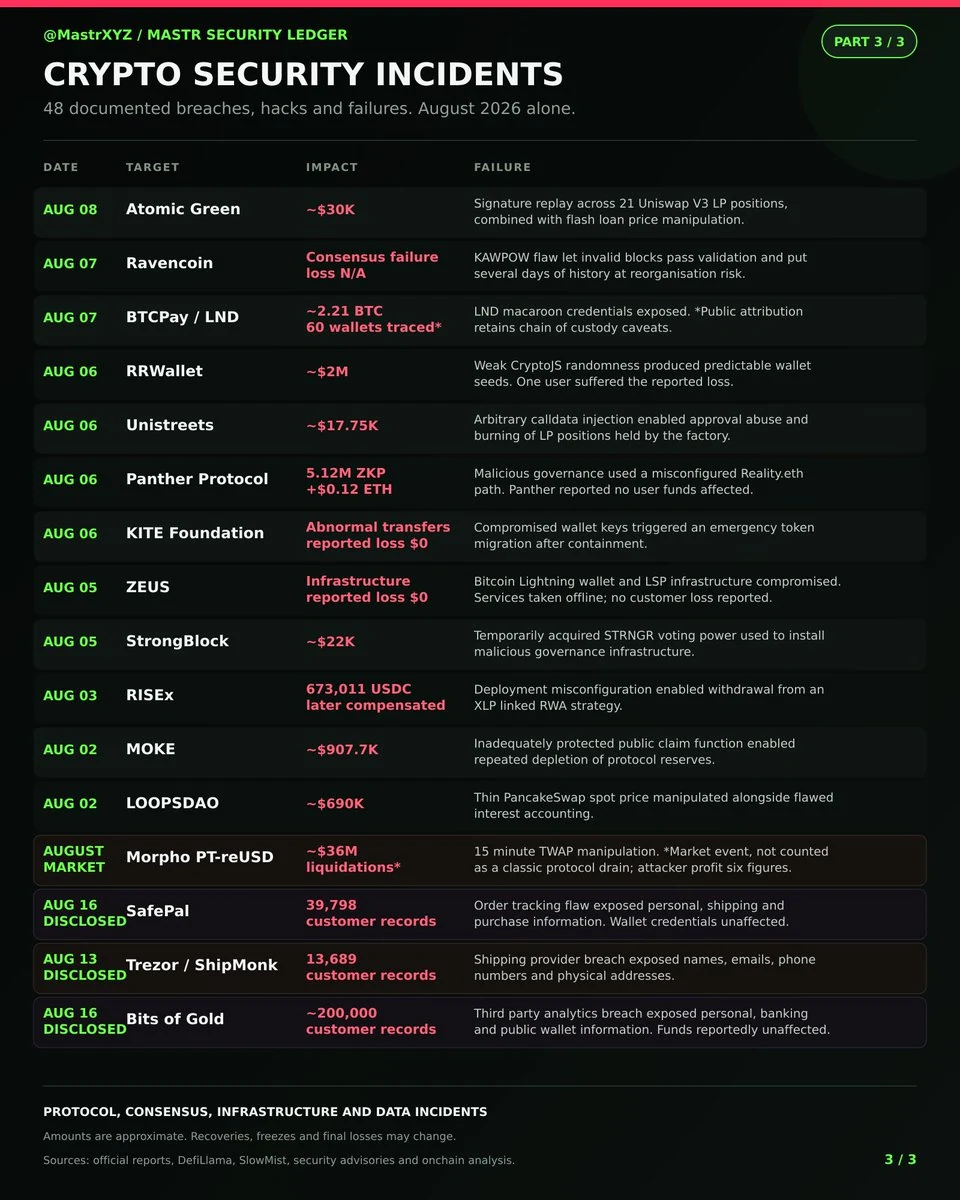
Task: Click the FAILURE column header
Action: click(502, 167)
